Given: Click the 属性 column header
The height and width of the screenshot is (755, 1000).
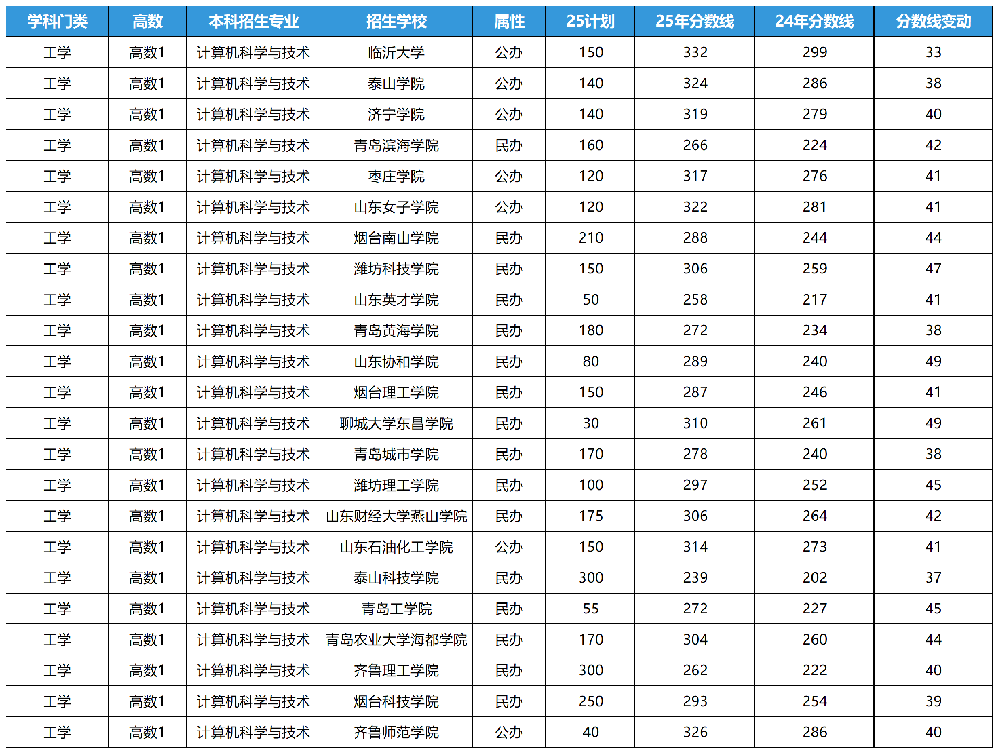Looking at the screenshot, I should pyautogui.click(x=509, y=21).
